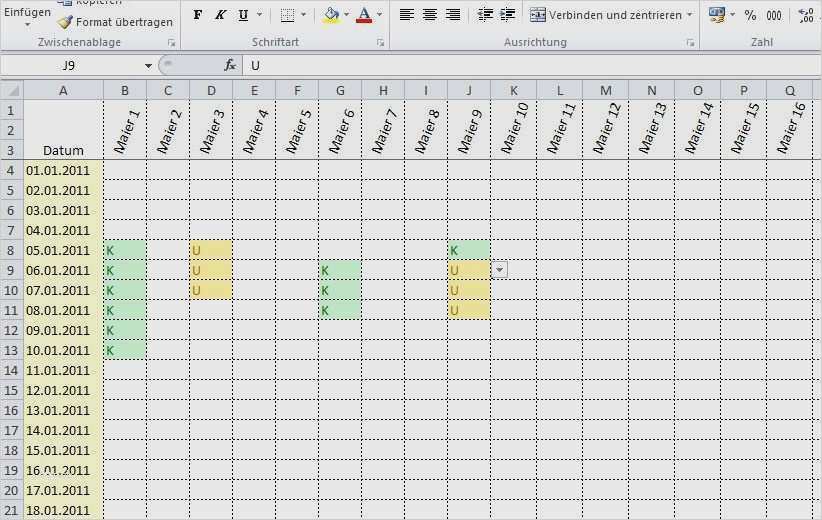
Task: Select yellow U cell in D10
Action: click(x=211, y=290)
